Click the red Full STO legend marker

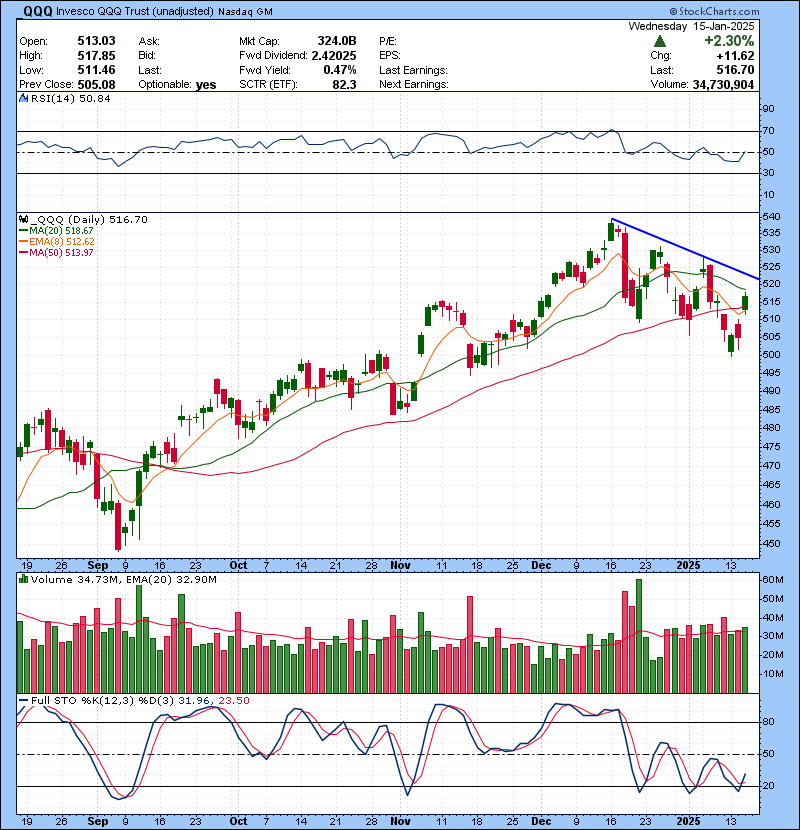click(22, 699)
